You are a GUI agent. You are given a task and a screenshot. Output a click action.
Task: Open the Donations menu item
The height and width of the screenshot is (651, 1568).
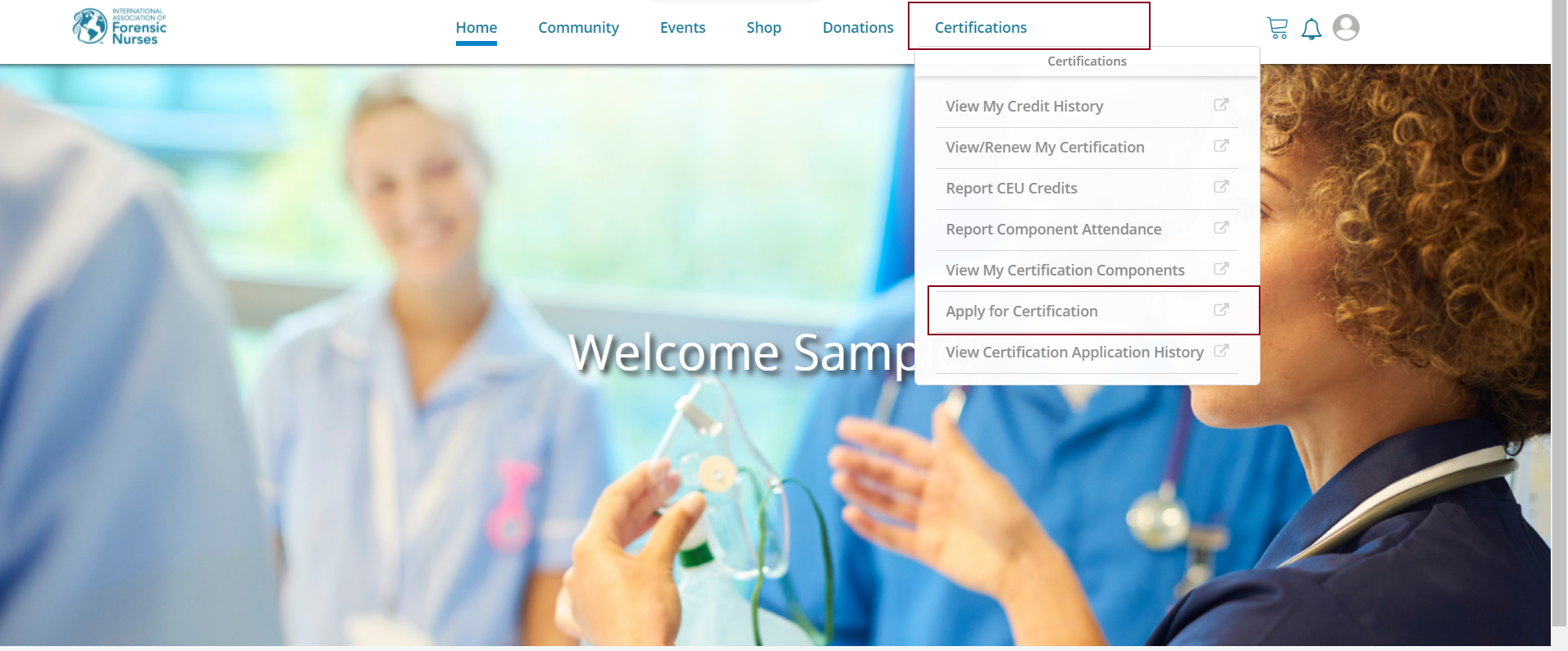tap(858, 28)
